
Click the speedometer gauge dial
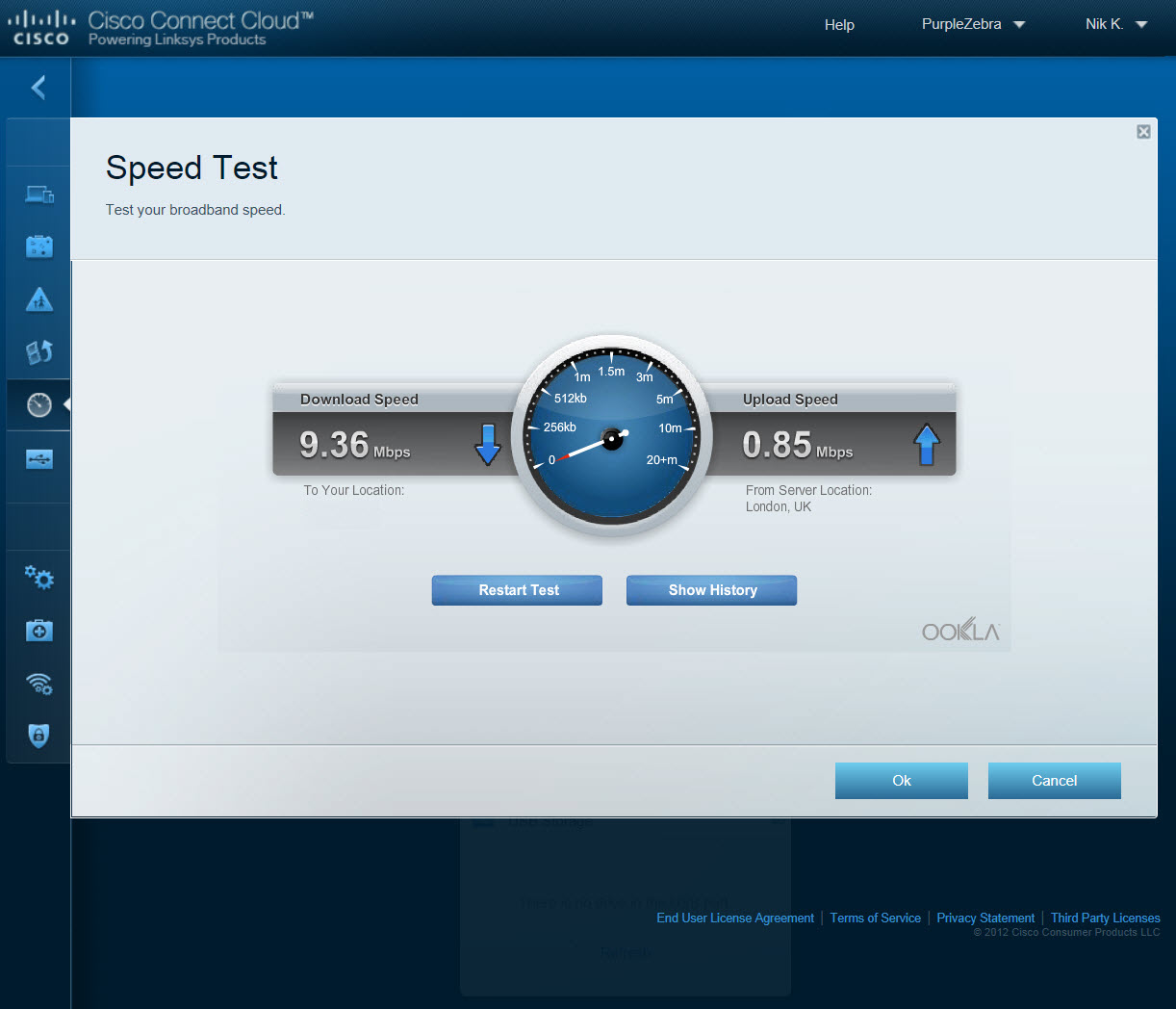point(612,437)
